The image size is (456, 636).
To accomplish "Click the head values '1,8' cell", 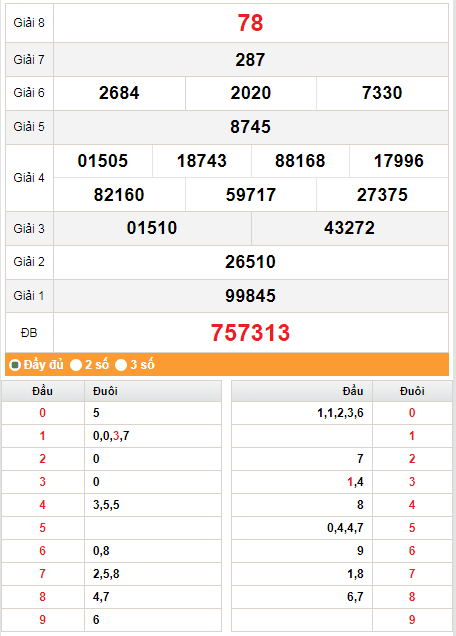I will 302,574.
